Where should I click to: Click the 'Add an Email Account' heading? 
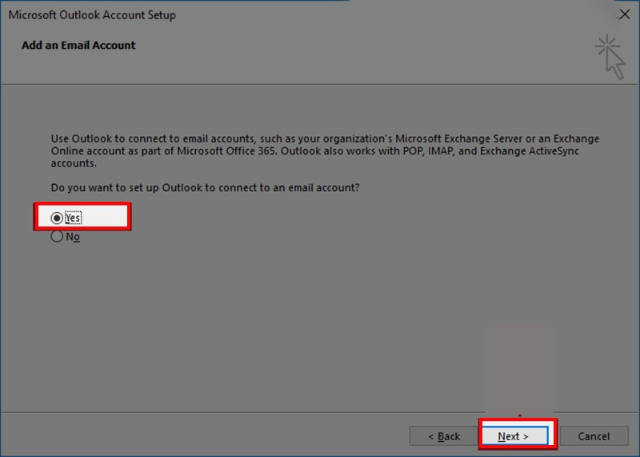(x=78, y=45)
